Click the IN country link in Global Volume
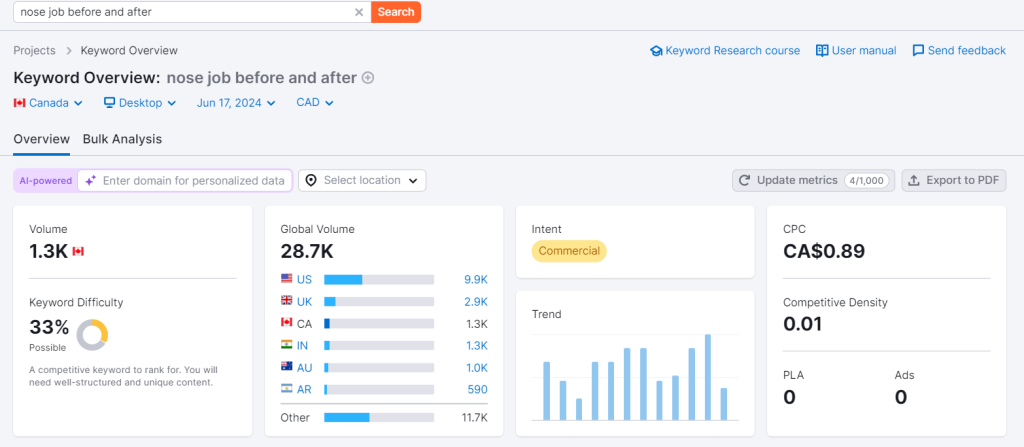1024x447 pixels. pos(302,346)
